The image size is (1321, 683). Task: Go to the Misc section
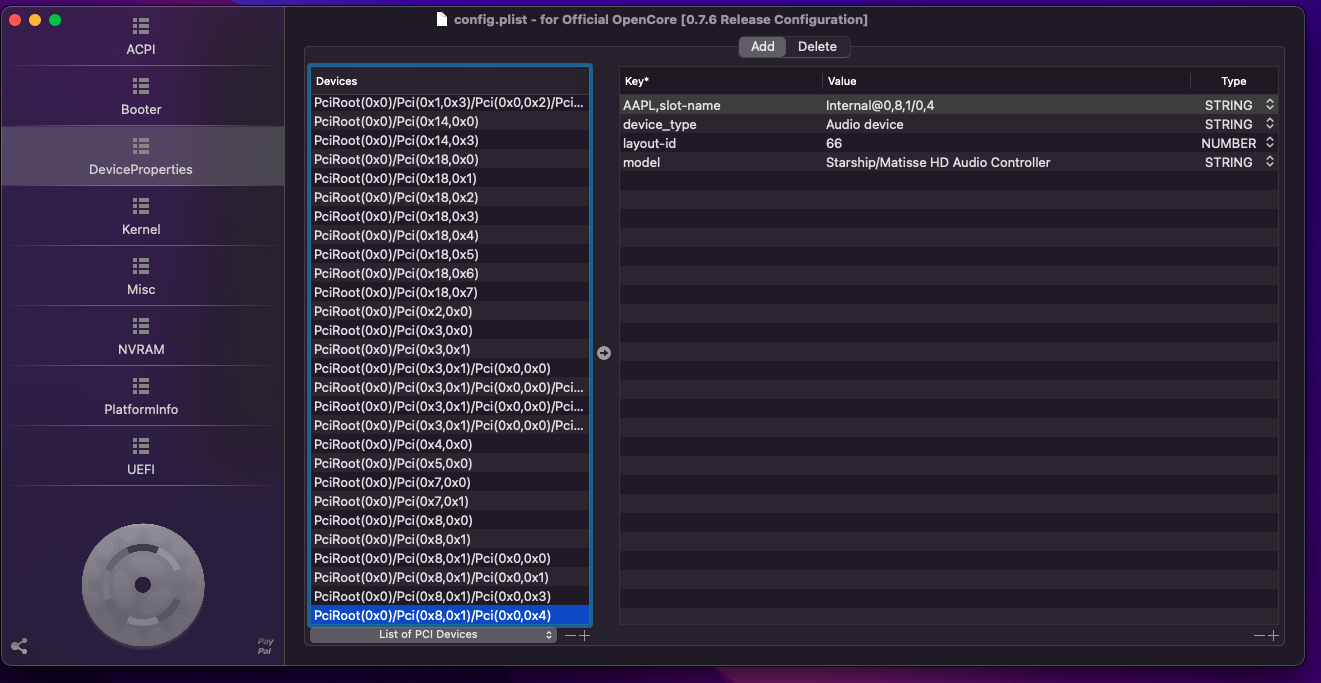[x=141, y=277]
